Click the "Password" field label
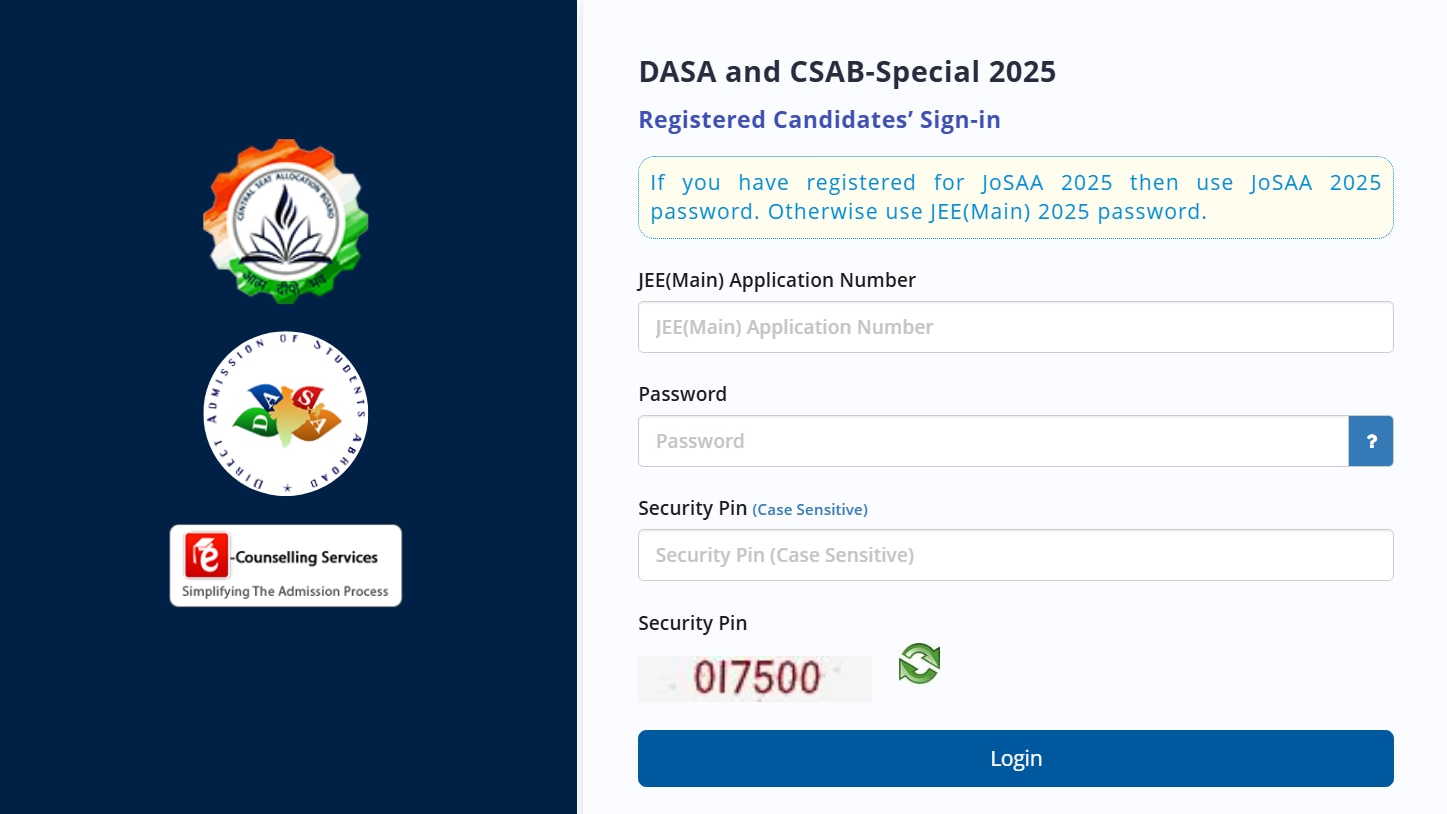Image resolution: width=1447 pixels, height=814 pixels. 682,394
